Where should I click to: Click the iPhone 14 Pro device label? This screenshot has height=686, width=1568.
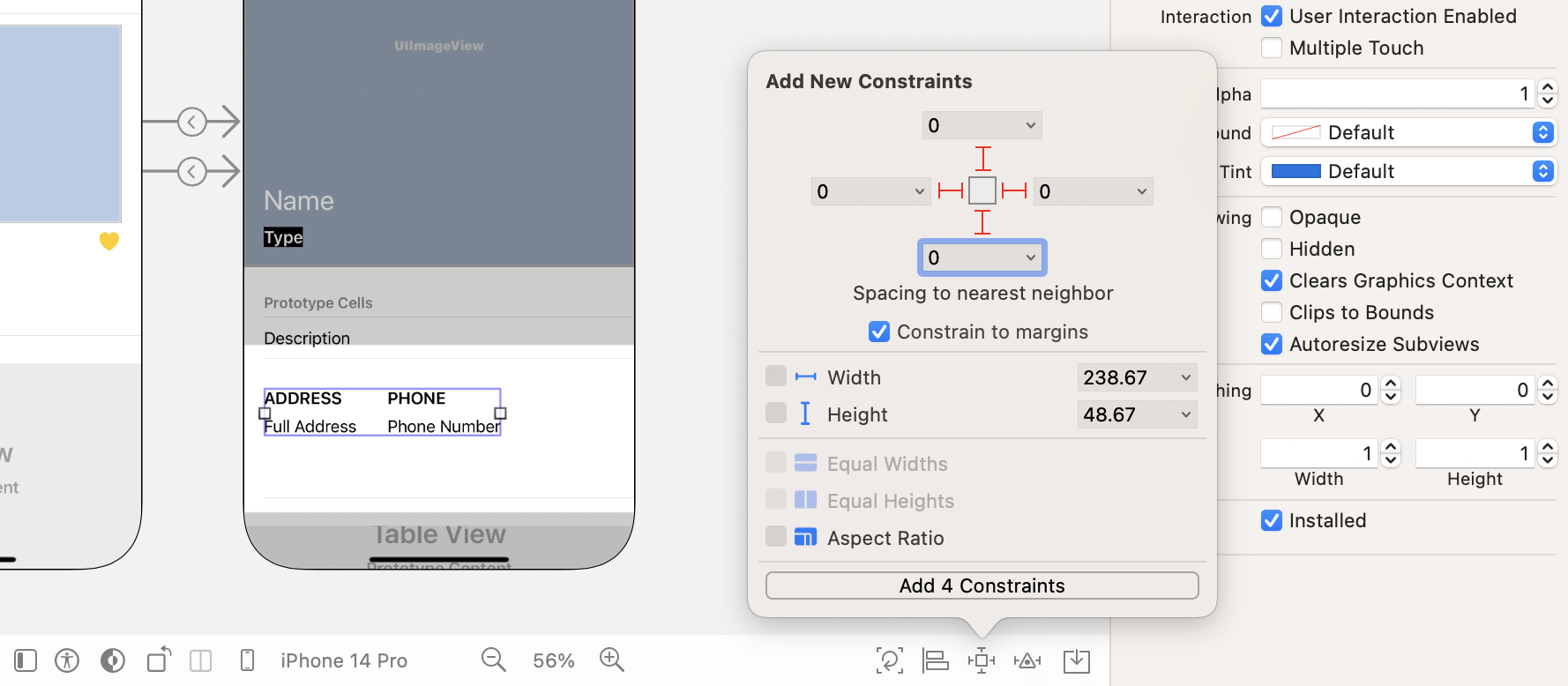tap(343, 660)
